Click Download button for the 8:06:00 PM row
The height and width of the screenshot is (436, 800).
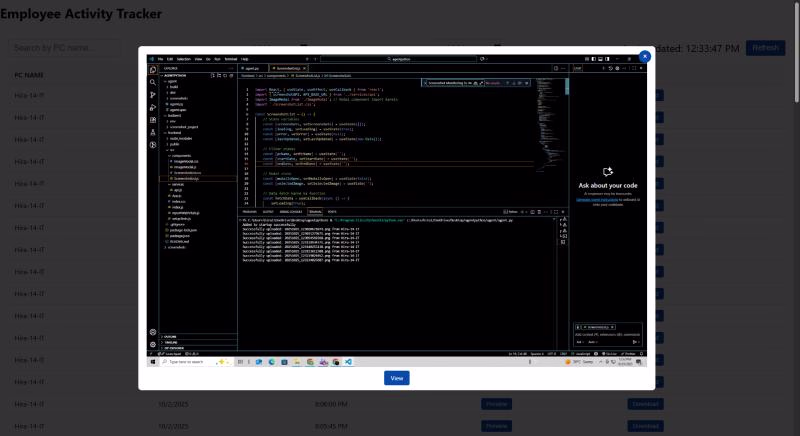click(645, 404)
